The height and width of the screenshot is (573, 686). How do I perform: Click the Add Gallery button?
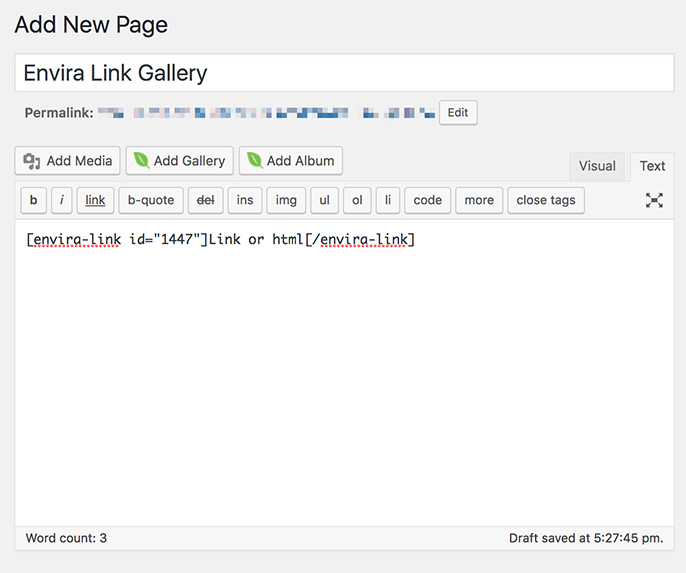180,161
